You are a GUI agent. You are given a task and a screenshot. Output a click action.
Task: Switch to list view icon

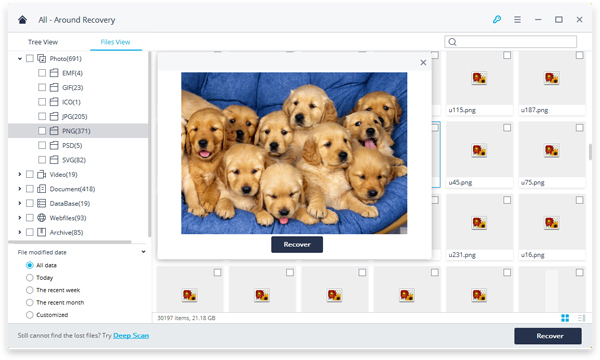click(581, 318)
